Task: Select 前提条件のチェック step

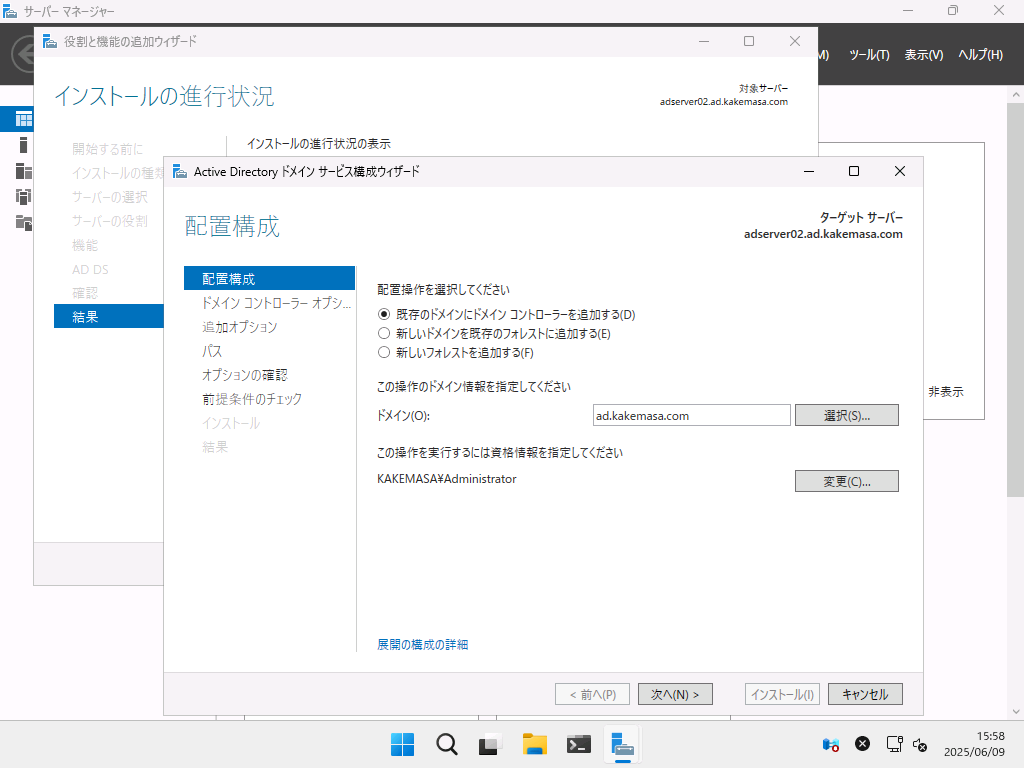Action: [x=251, y=399]
